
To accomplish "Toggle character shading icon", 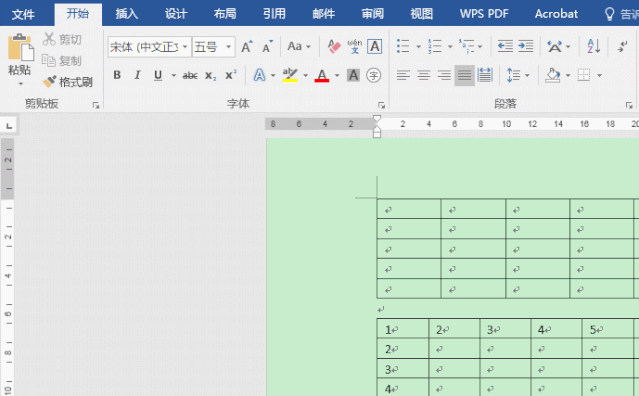I will pyautogui.click(x=353, y=75).
